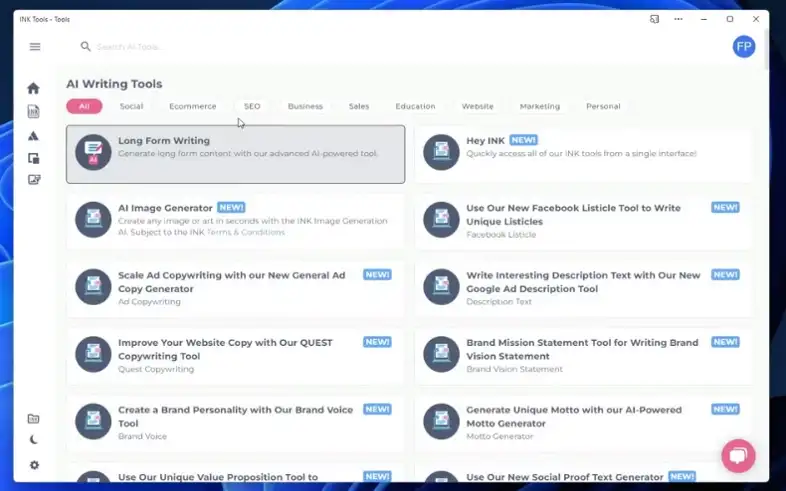Open Google Ad Description Tool title
786x491 pixels.
pyautogui.click(x=583, y=282)
